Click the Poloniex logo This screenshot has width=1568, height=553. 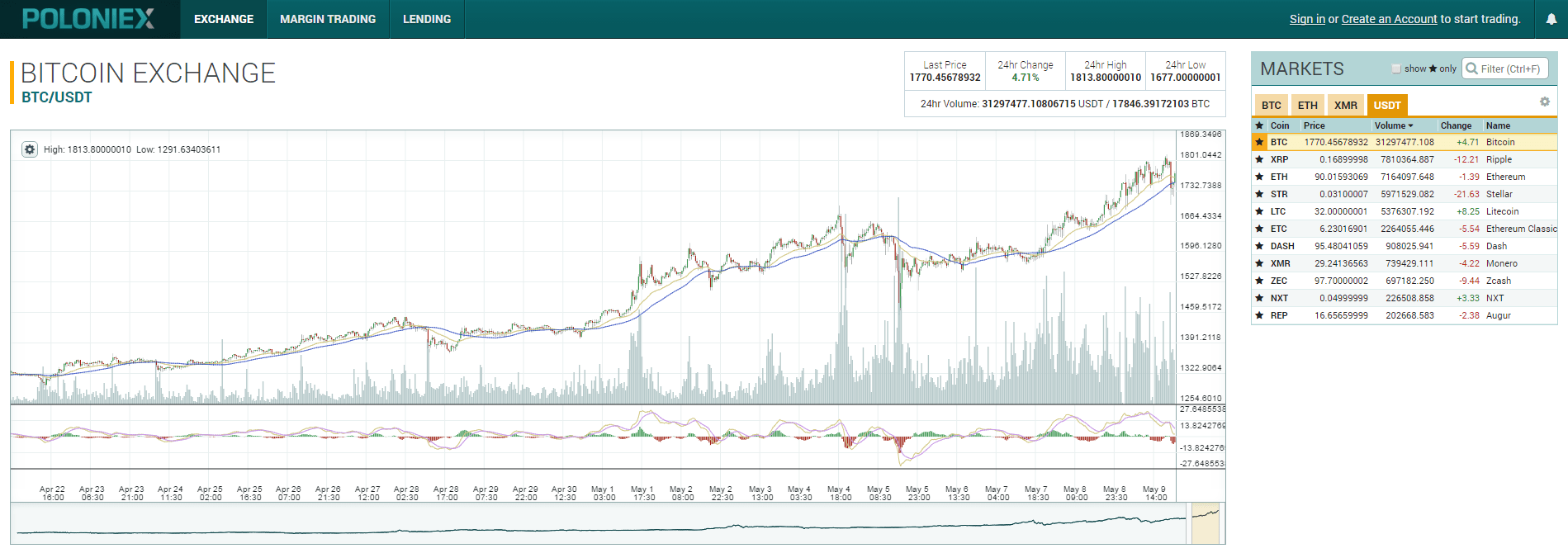coord(88,18)
